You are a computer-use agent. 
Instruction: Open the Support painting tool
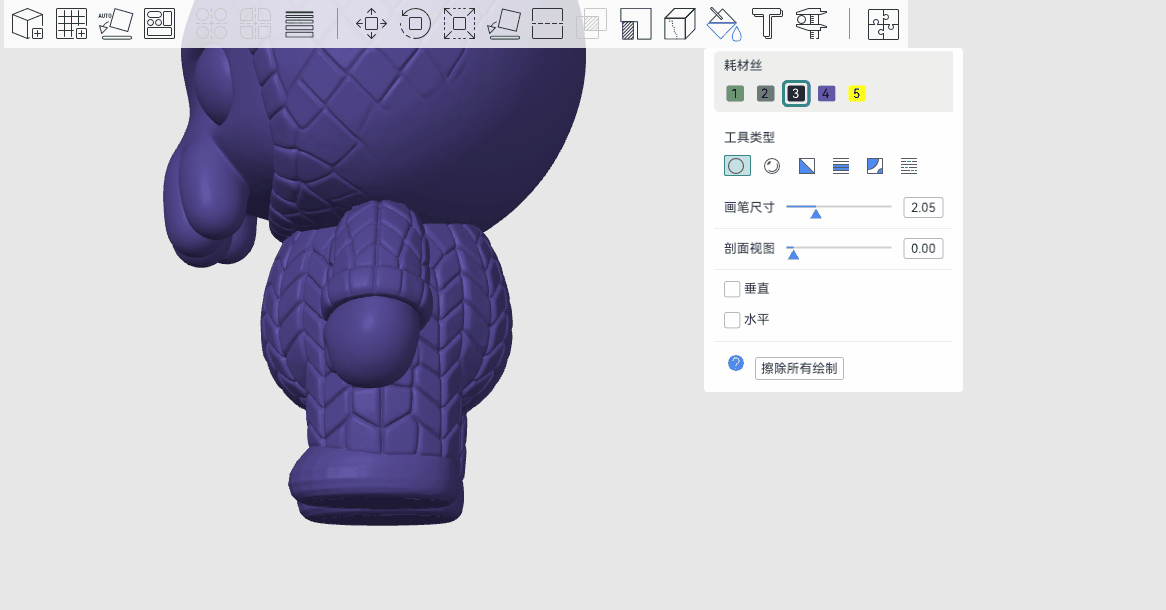point(636,24)
